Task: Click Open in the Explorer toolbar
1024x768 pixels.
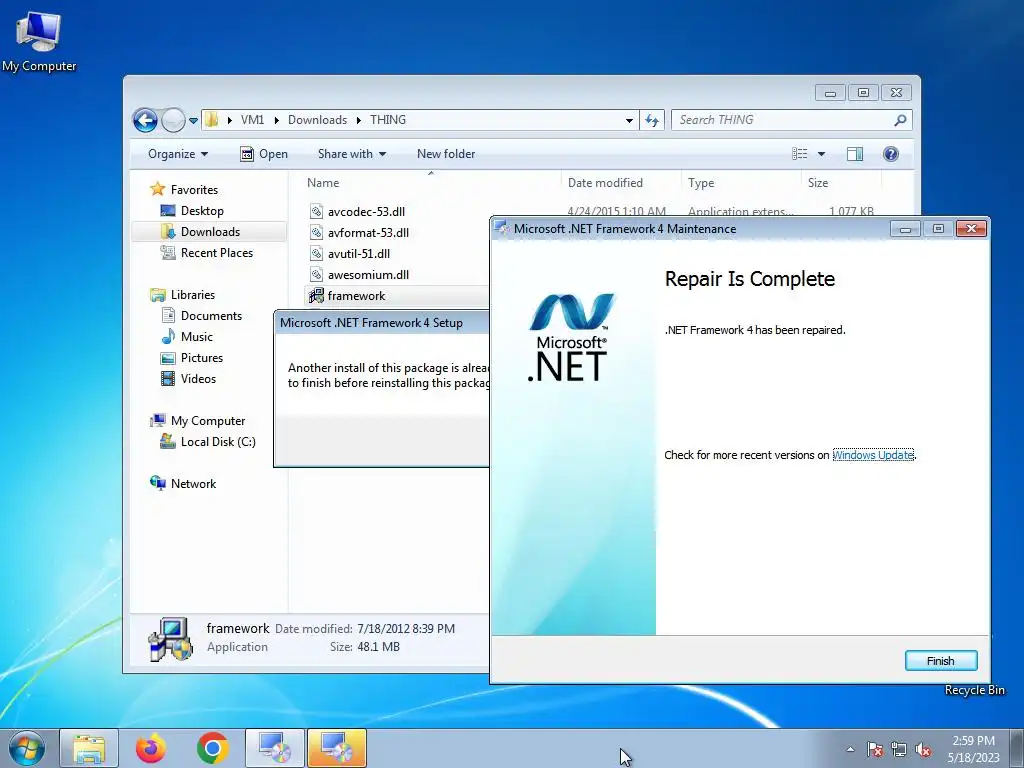Action: coord(264,154)
